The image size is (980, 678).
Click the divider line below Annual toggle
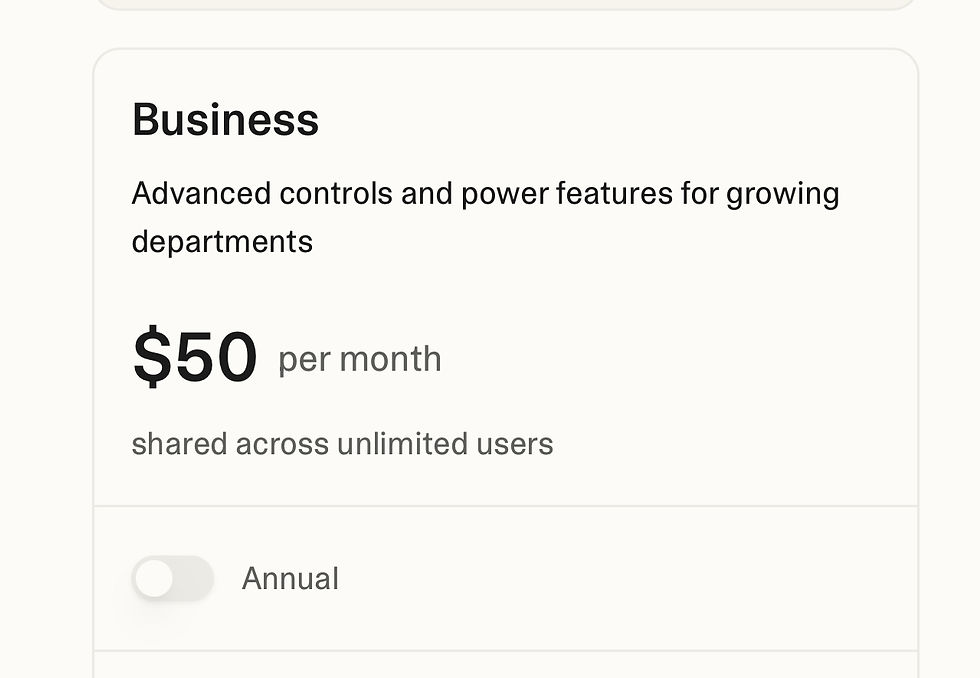[x=505, y=651]
